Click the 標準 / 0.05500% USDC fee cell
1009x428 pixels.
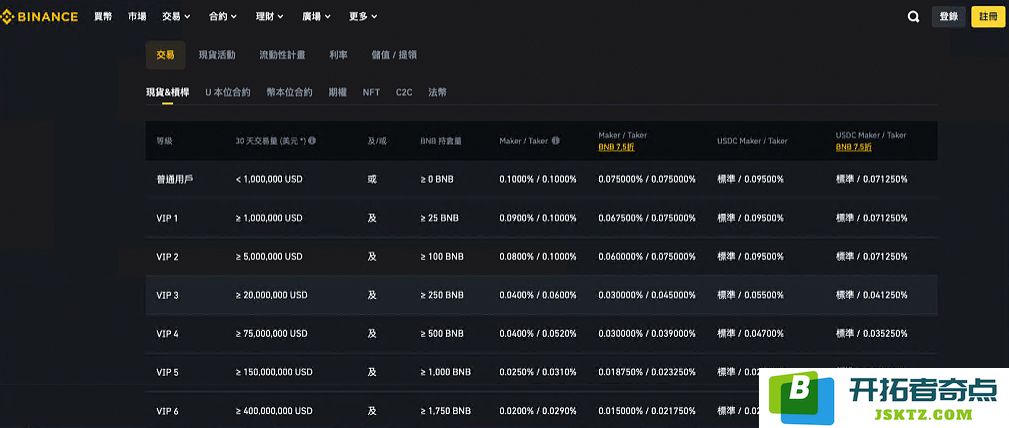tap(750, 295)
